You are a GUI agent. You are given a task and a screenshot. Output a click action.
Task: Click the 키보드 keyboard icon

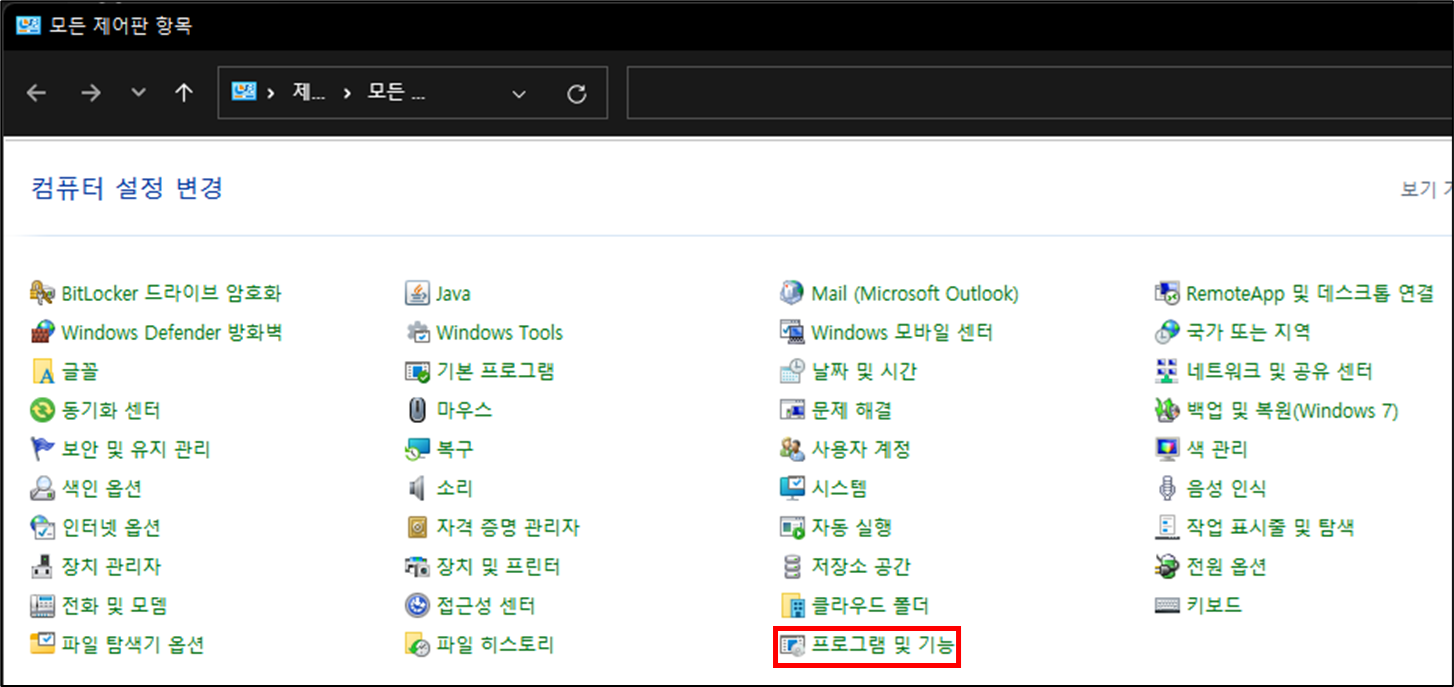[x=1167, y=605]
